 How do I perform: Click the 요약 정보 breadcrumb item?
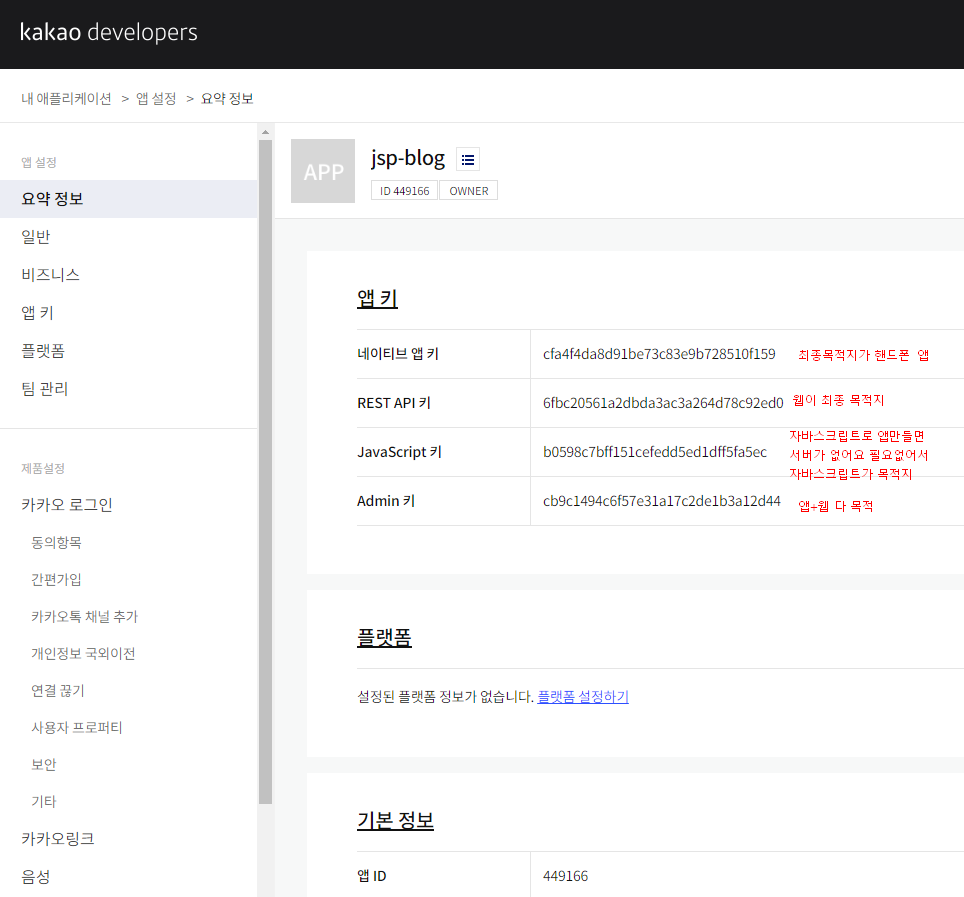[x=227, y=98]
